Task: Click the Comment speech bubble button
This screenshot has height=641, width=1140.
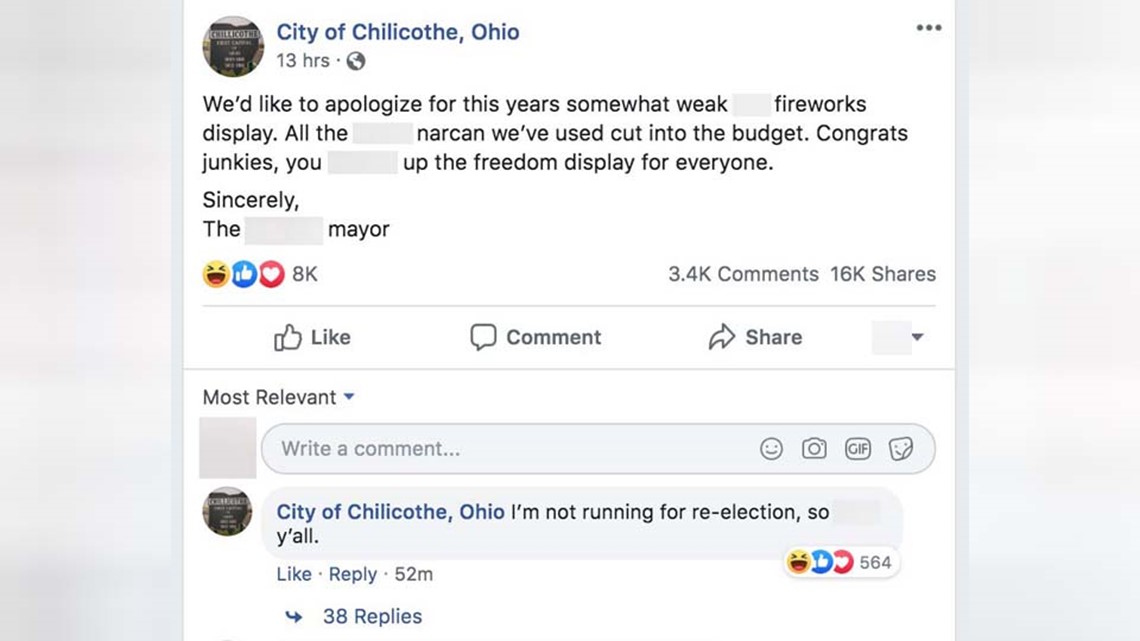Action: [536, 337]
